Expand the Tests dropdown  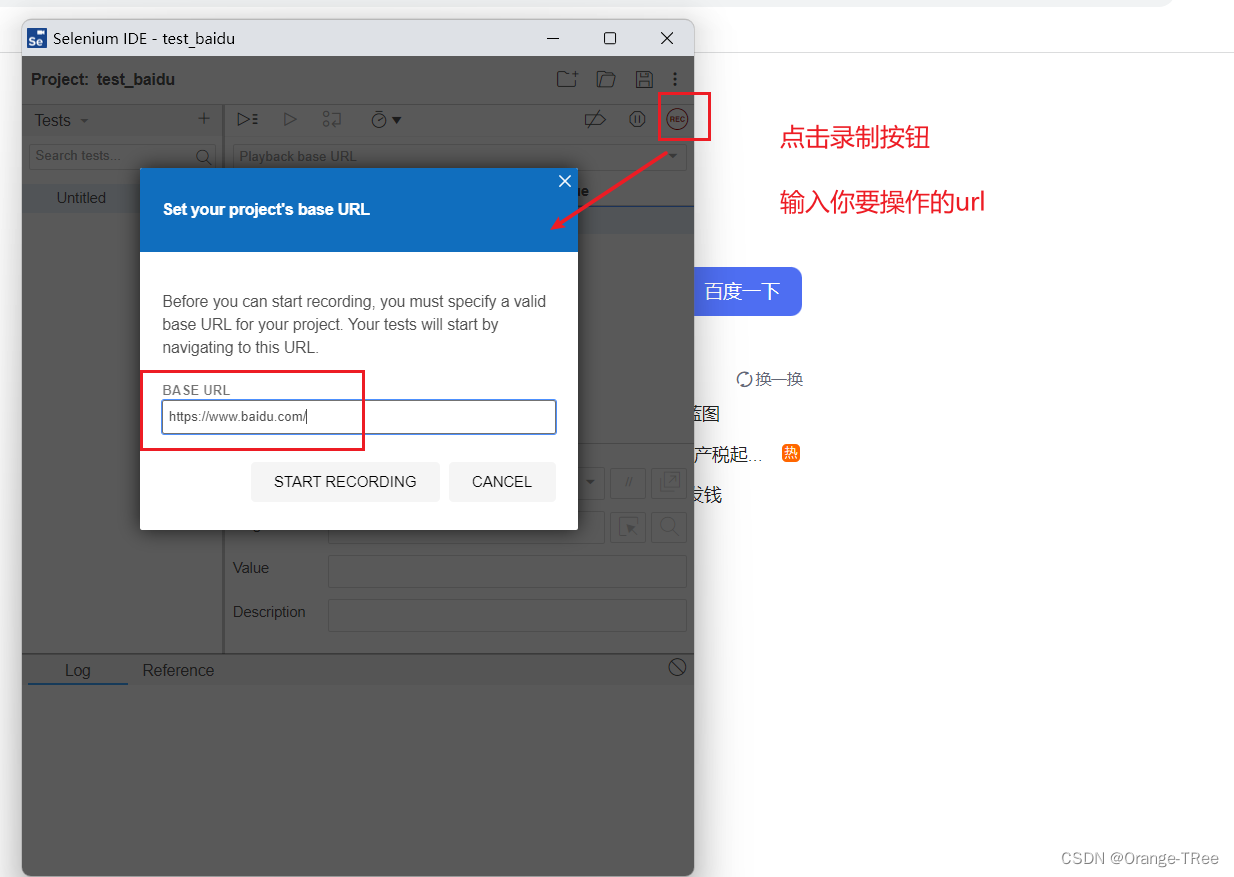(x=61, y=120)
